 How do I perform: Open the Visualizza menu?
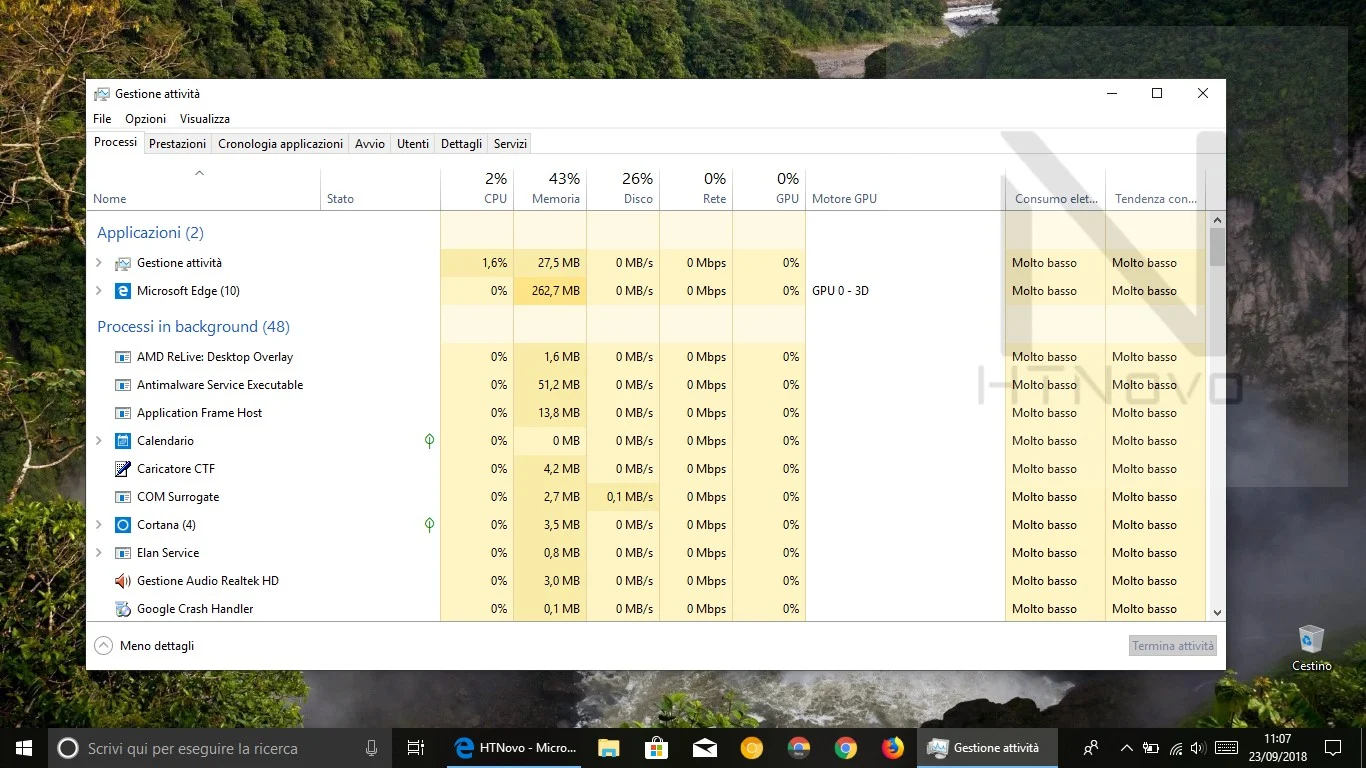click(x=205, y=119)
